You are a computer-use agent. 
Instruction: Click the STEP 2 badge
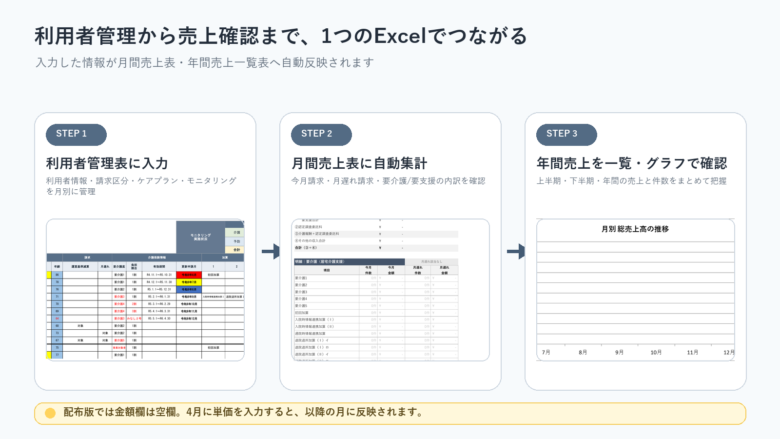[321, 134]
